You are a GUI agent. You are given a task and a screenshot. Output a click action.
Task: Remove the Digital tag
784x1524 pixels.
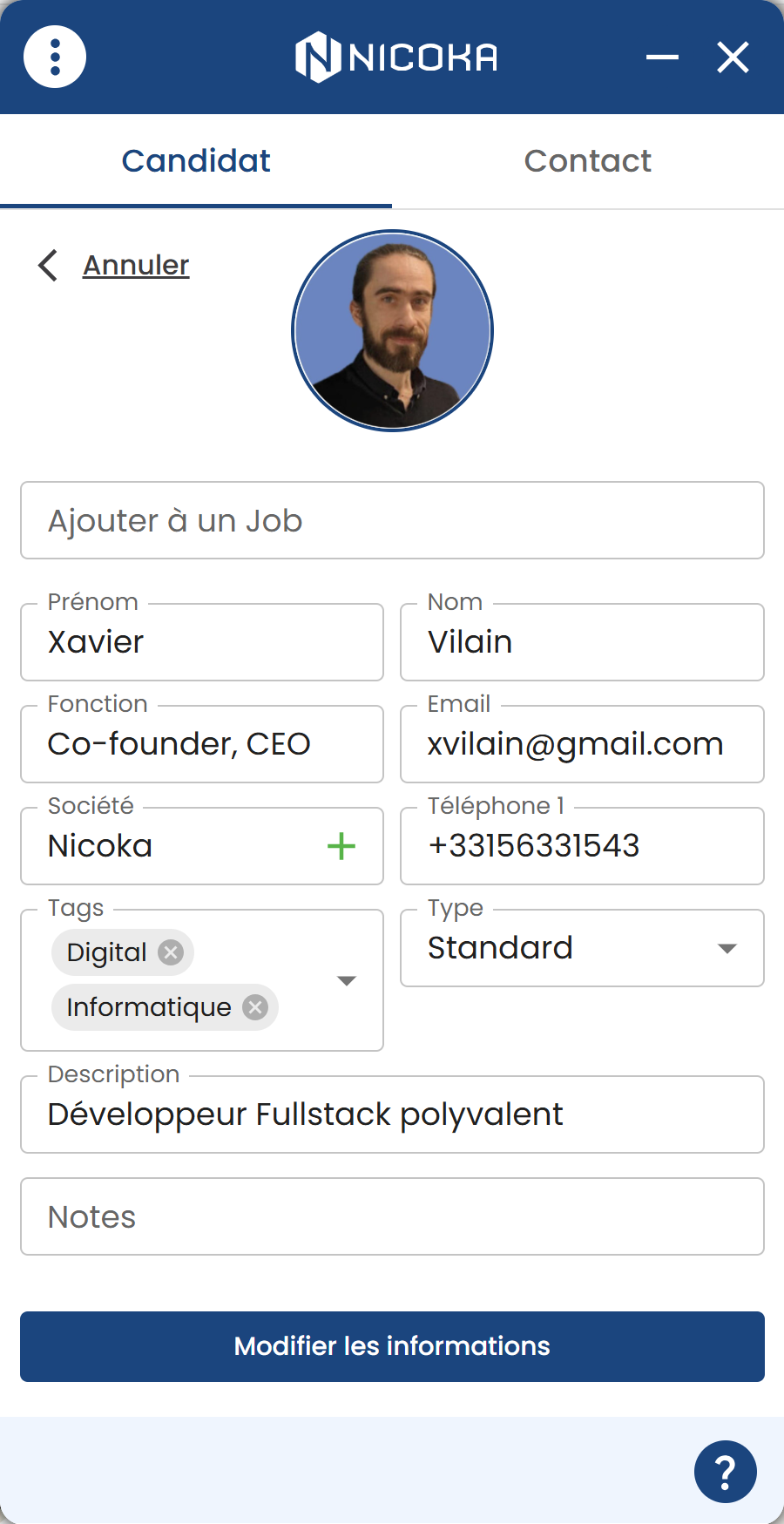[171, 952]
